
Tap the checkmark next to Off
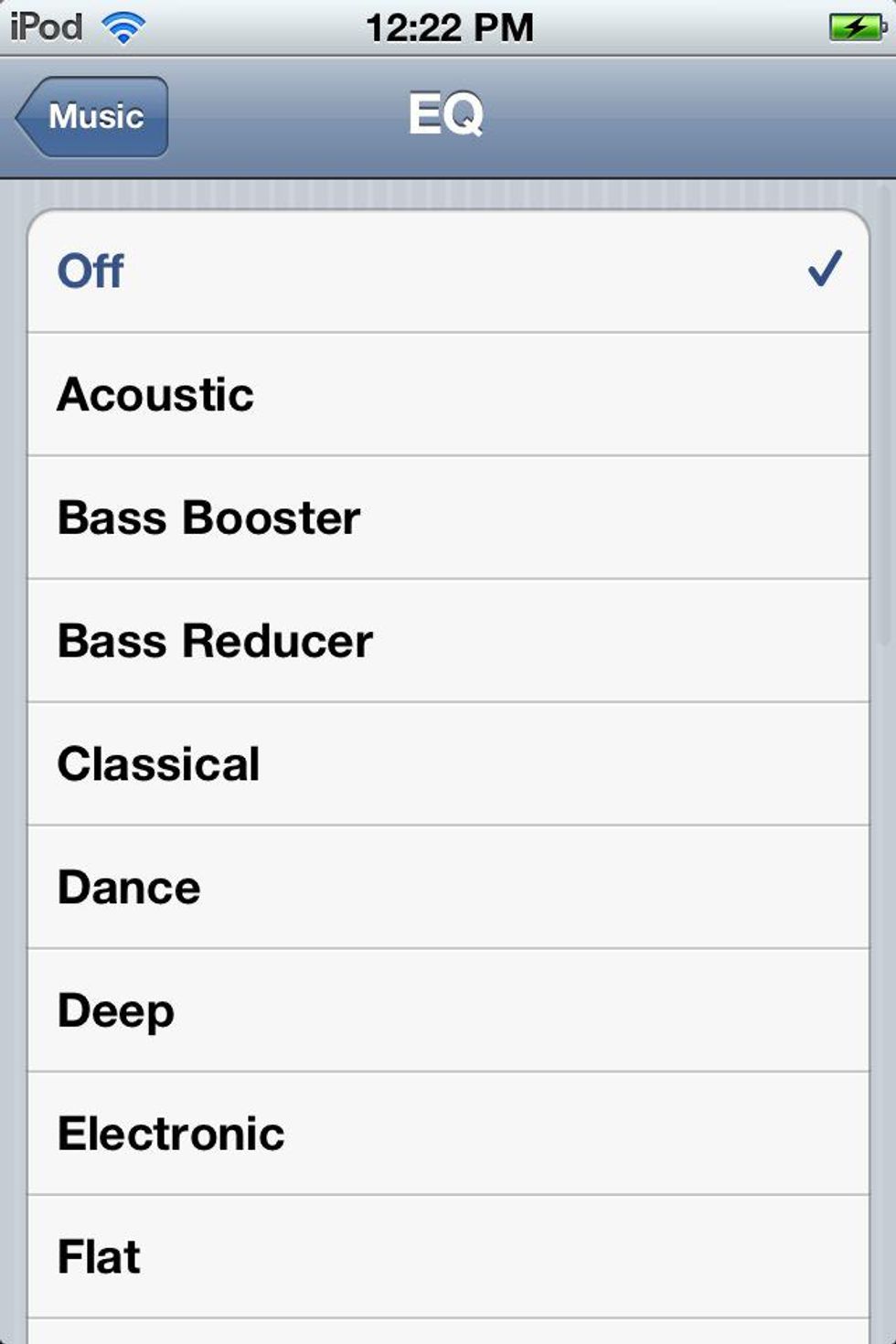[x=825, y=270]
